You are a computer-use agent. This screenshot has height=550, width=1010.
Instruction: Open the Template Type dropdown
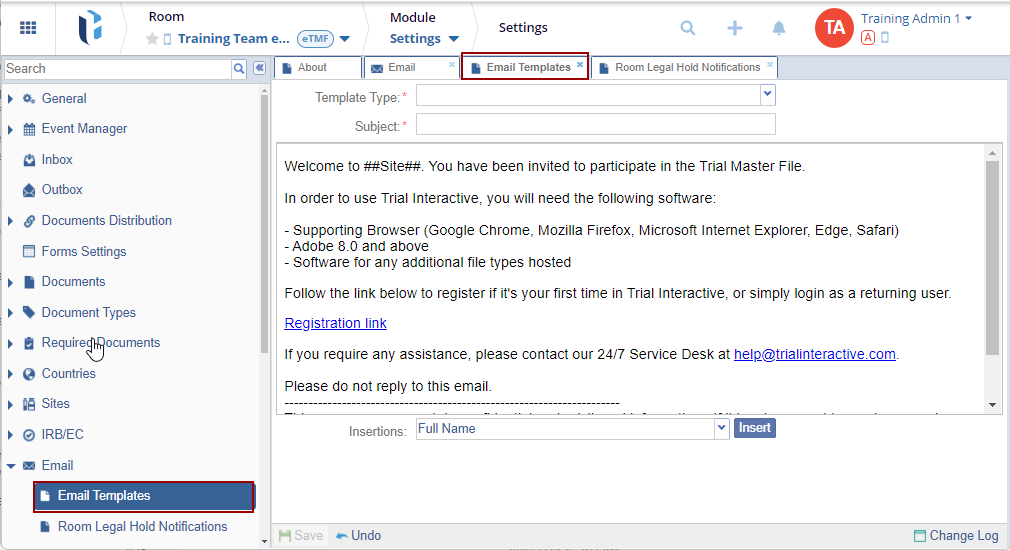click(767, 94)
